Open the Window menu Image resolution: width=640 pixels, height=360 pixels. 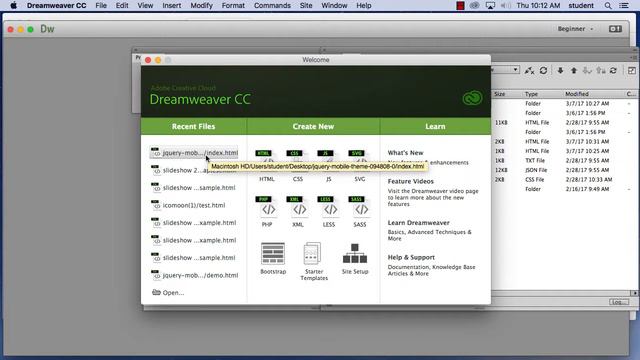334,6
